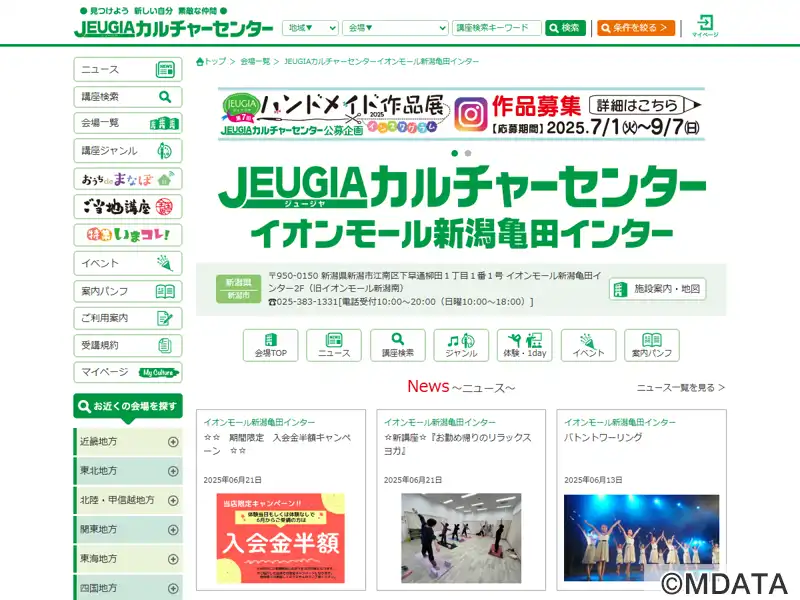
Task: Open the 施設案内・地図 button
Action: (657, 289)
